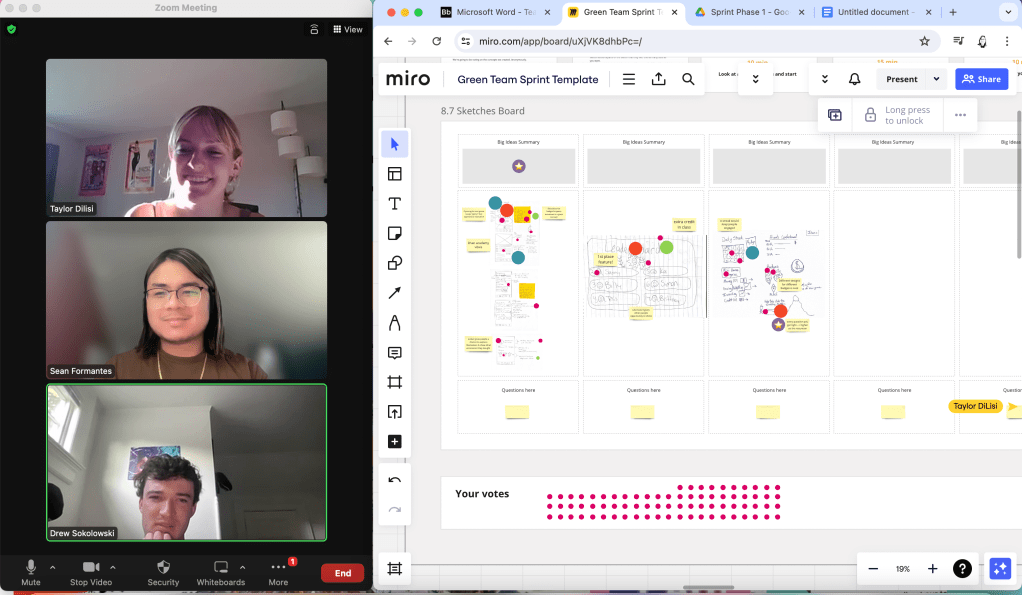Expand the Present dropdown arrow

pyautogui.click(x=937, y=79)
